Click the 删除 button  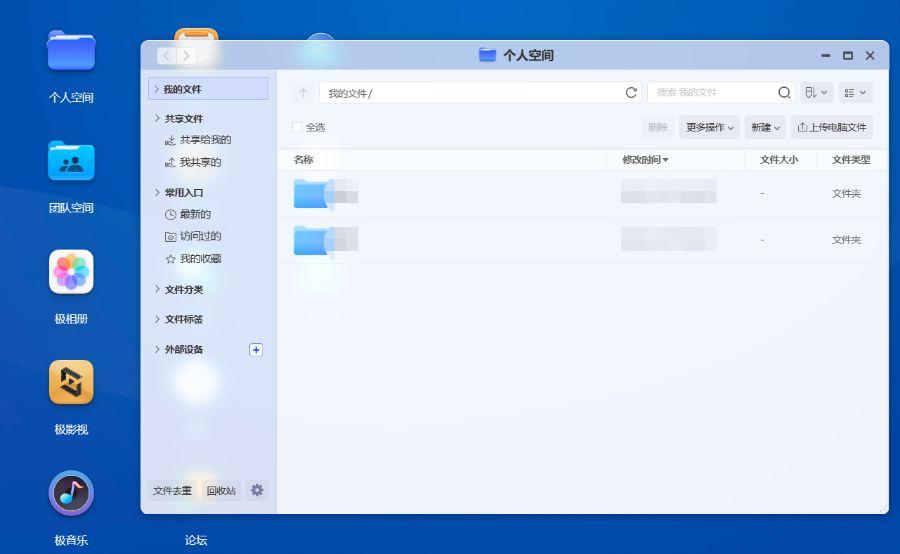click(658, 127)
